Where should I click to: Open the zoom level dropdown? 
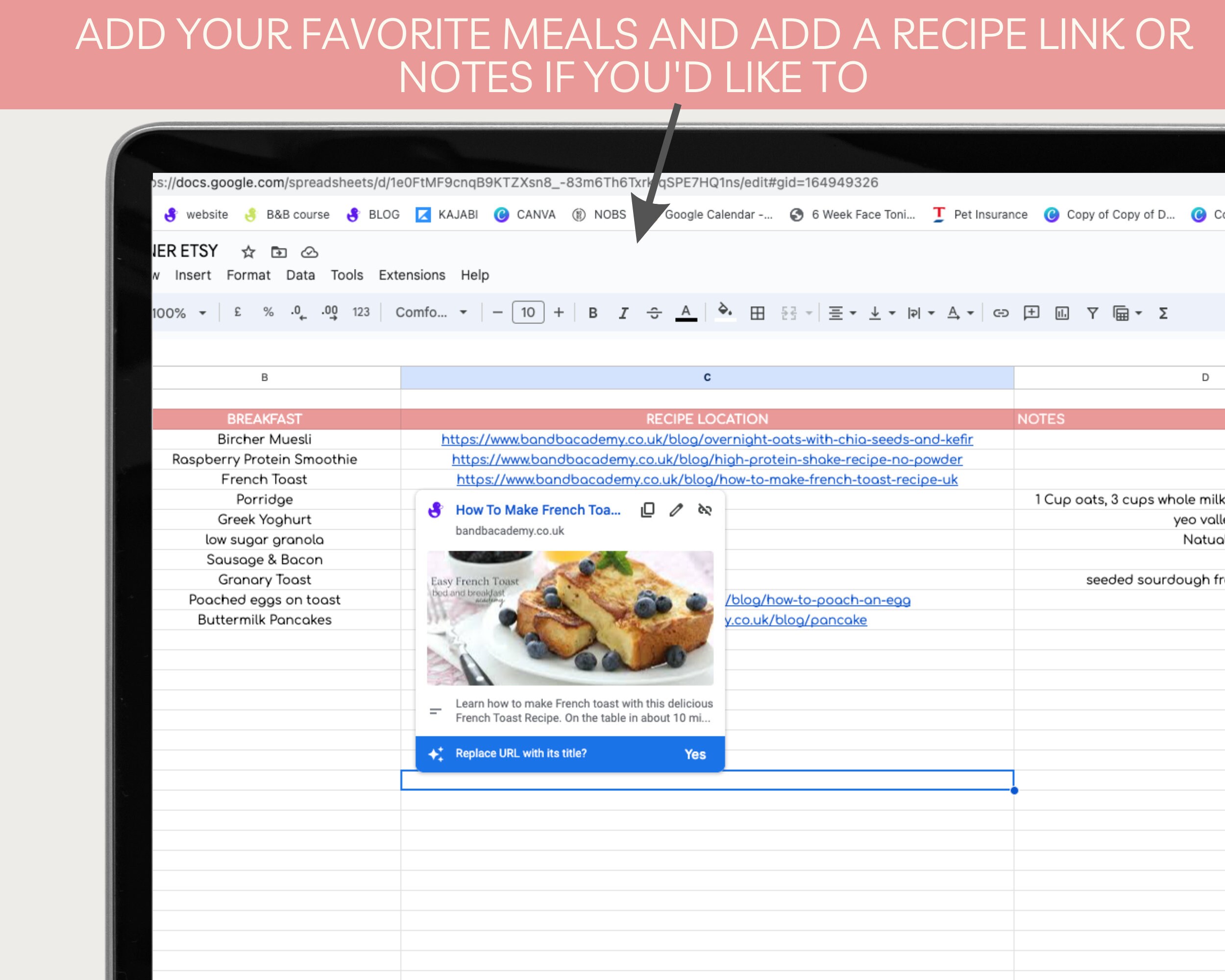pos(182,313)
